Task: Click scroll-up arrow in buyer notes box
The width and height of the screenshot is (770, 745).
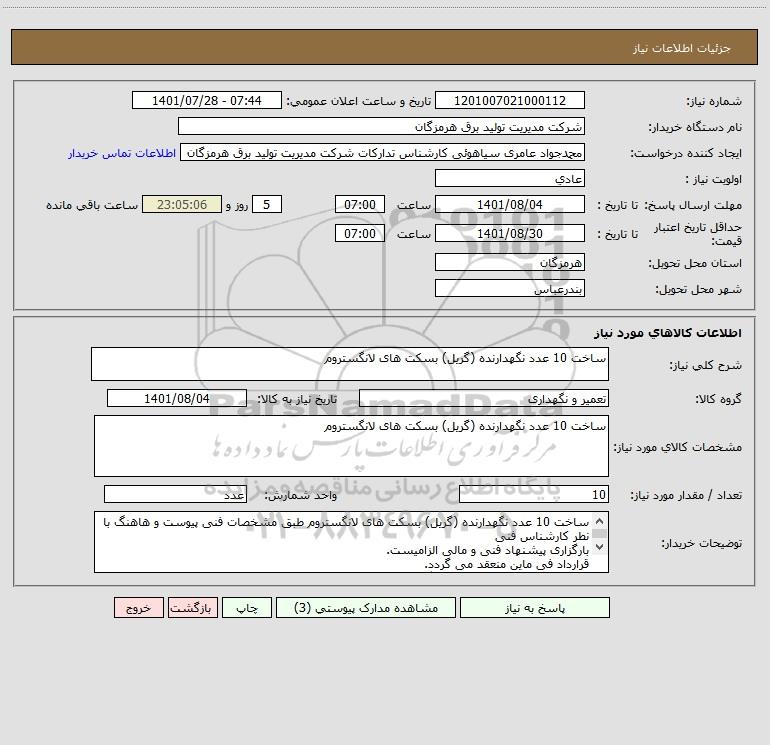Action: [599, 522]
